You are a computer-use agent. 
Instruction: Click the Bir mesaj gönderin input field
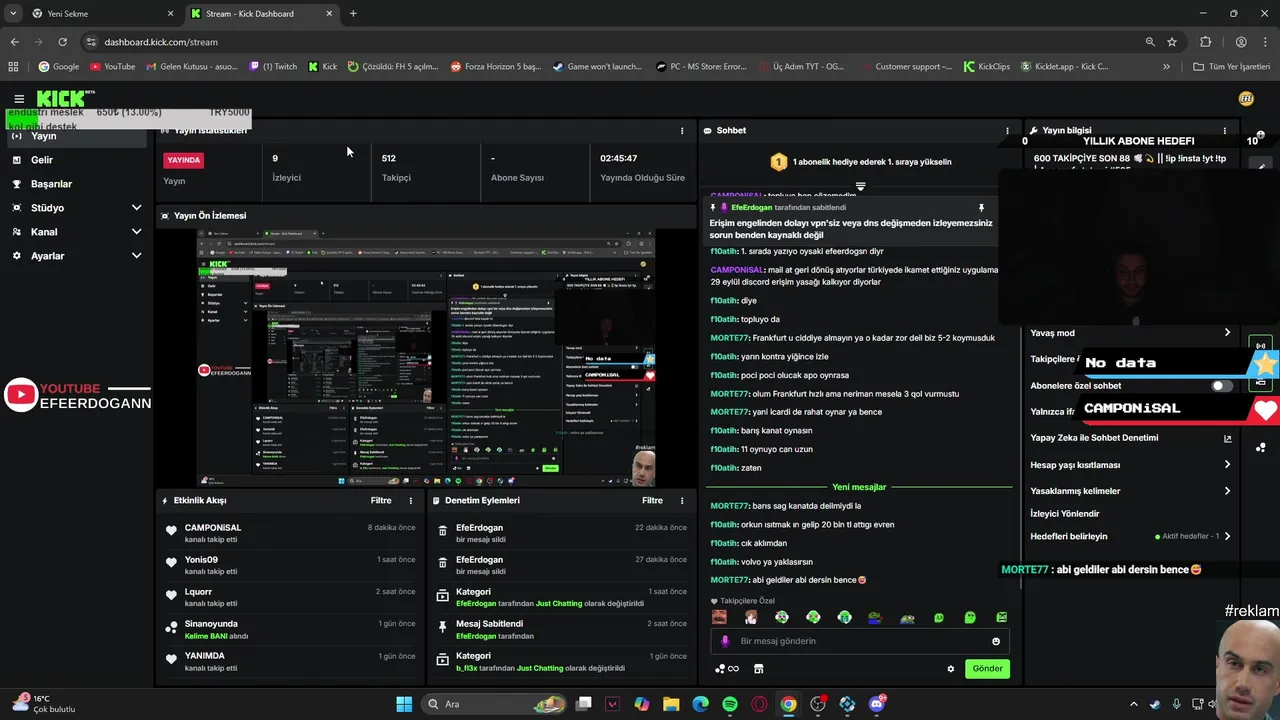pyautogui.click(x=860, y=641)
